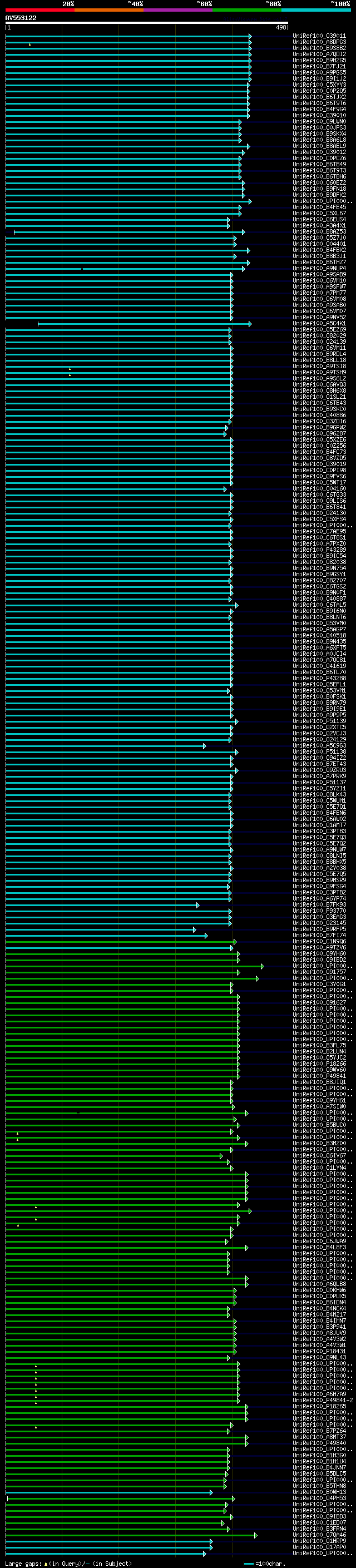
Task: Click UniRef100_C6TAL5 label
Action: (319, 605)
